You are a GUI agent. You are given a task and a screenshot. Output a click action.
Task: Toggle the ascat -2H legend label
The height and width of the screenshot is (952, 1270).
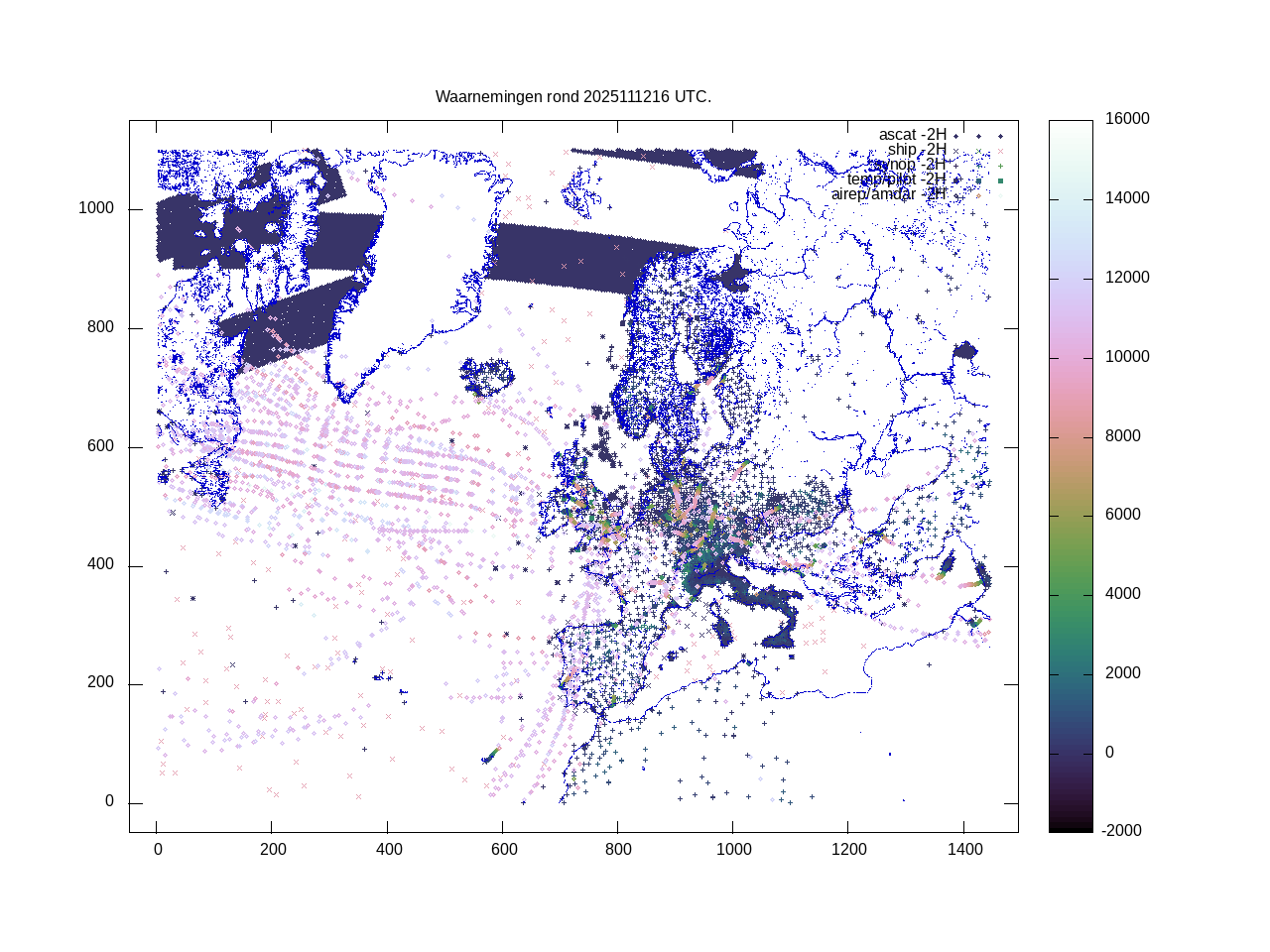[912, 135]
